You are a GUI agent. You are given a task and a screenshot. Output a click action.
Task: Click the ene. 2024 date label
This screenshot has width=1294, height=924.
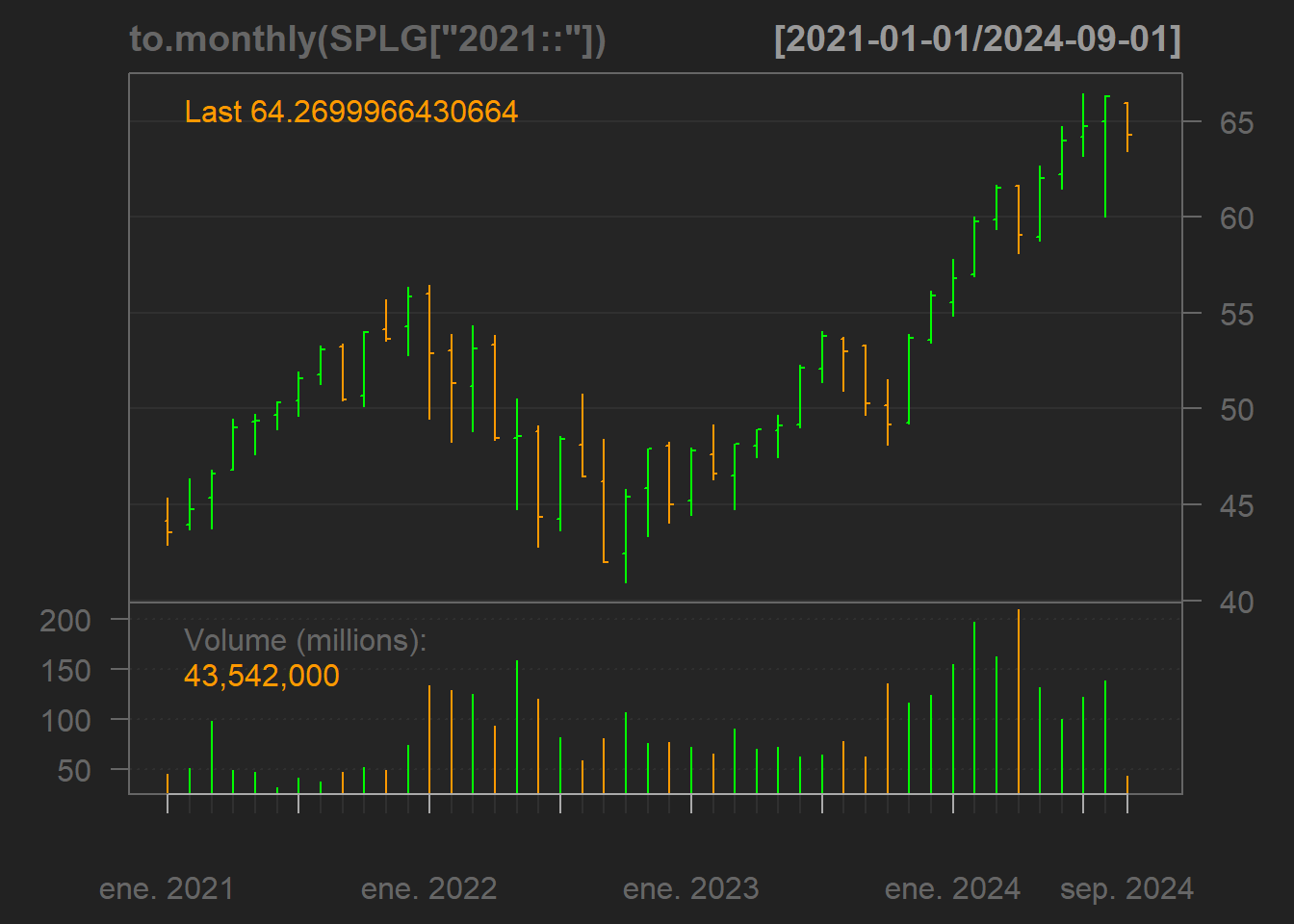952,888
